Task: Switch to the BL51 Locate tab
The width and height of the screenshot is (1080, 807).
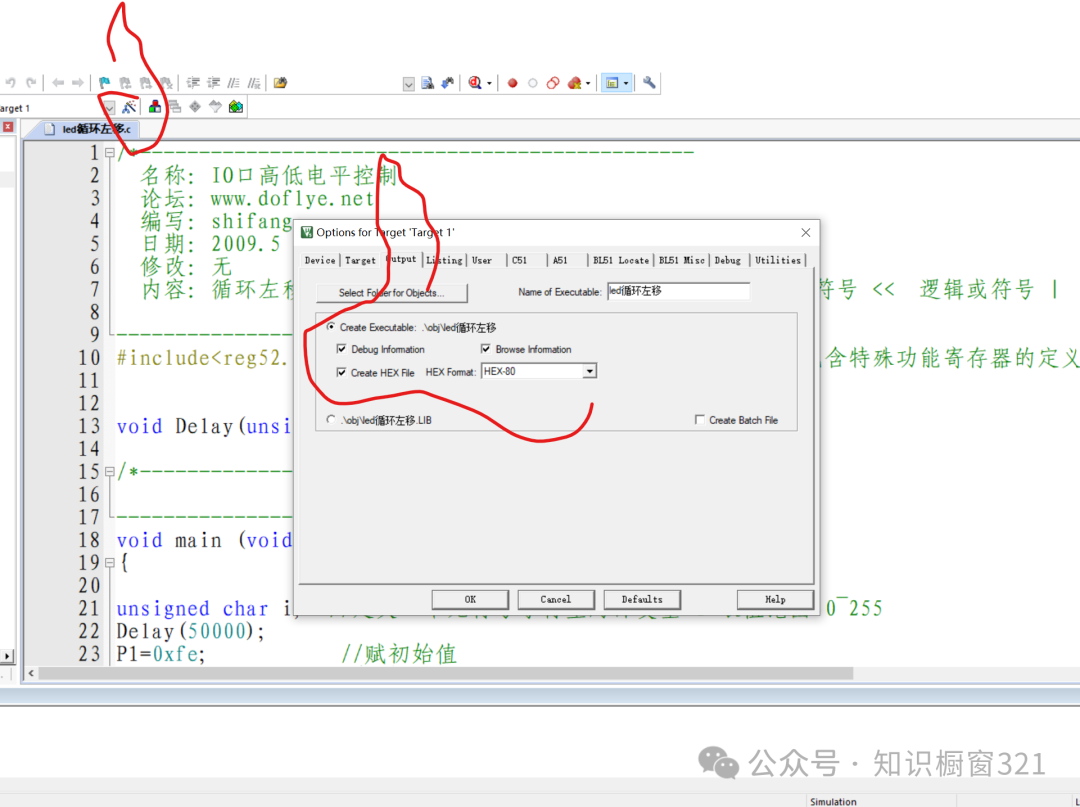Action: point(620,260)
